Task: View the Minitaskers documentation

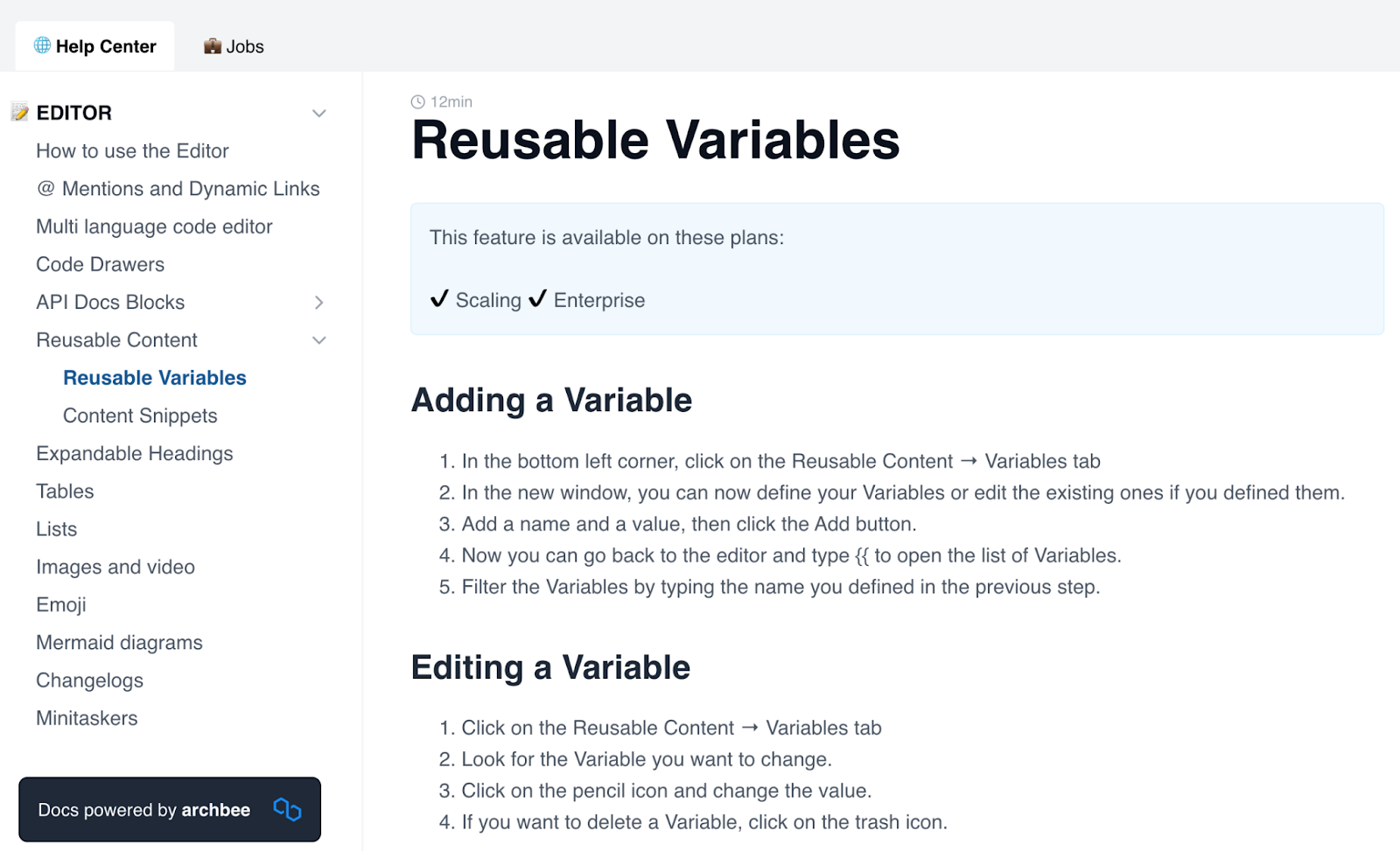Action: (x=86, y=718)
